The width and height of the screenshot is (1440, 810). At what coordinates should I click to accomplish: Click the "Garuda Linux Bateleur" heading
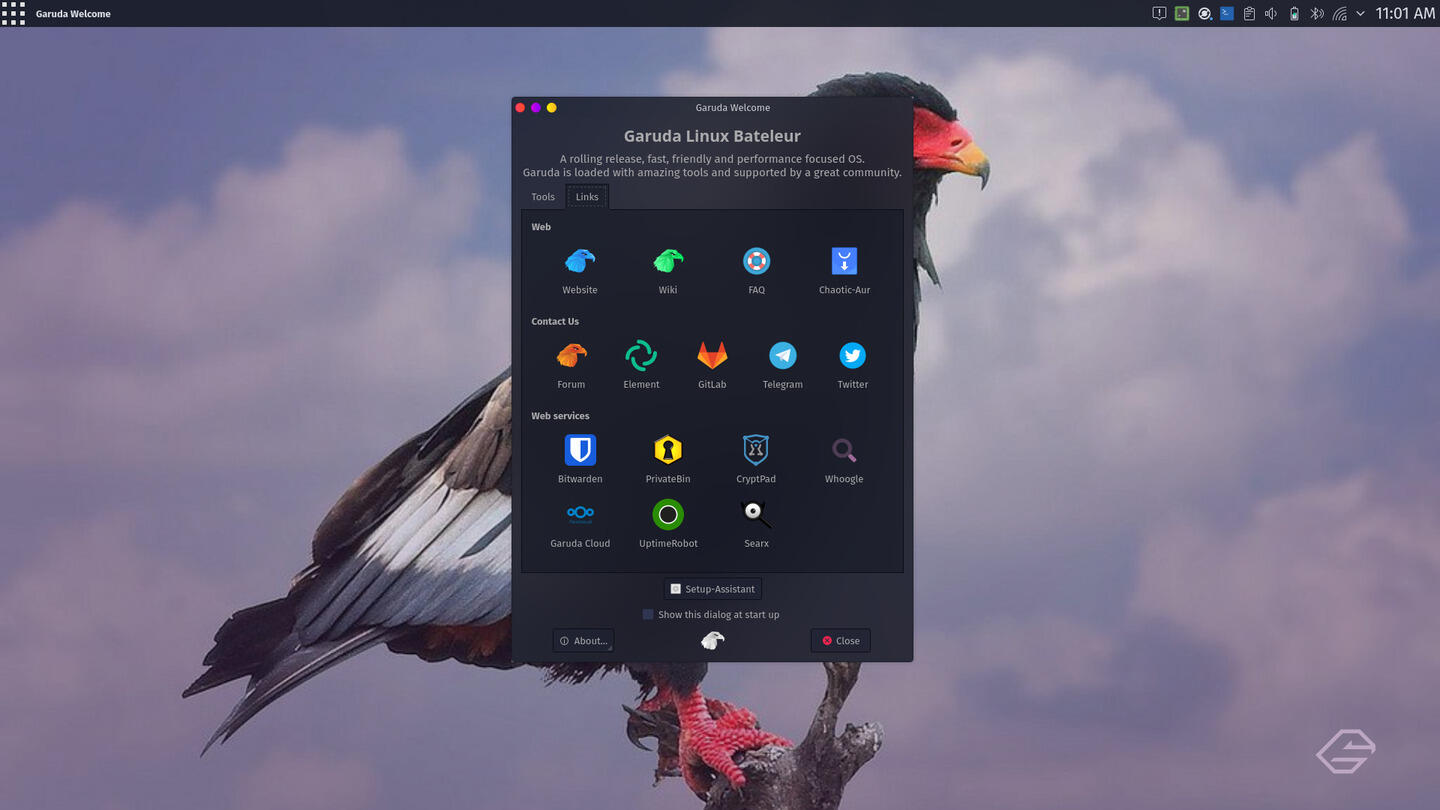(x=712, y=136)
